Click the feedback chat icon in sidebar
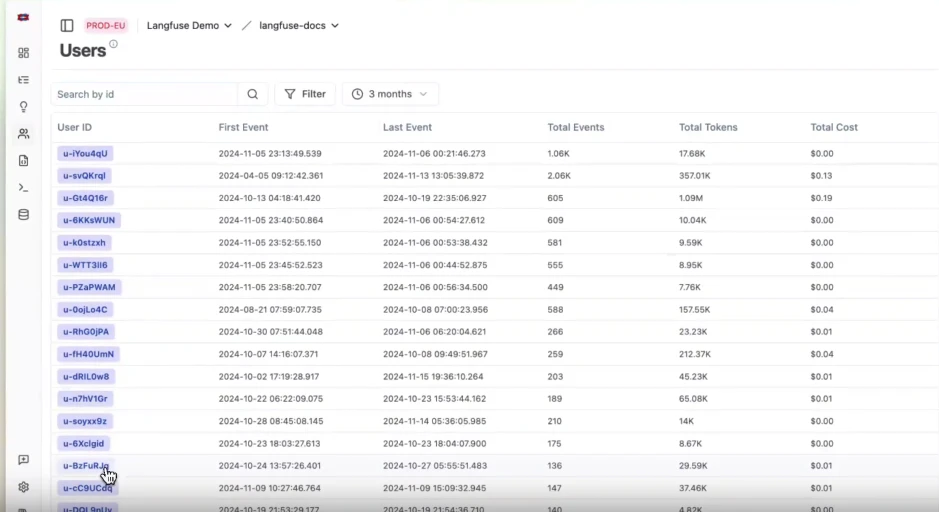The height and width of the screenshot is (512, 939). point(24,460)
